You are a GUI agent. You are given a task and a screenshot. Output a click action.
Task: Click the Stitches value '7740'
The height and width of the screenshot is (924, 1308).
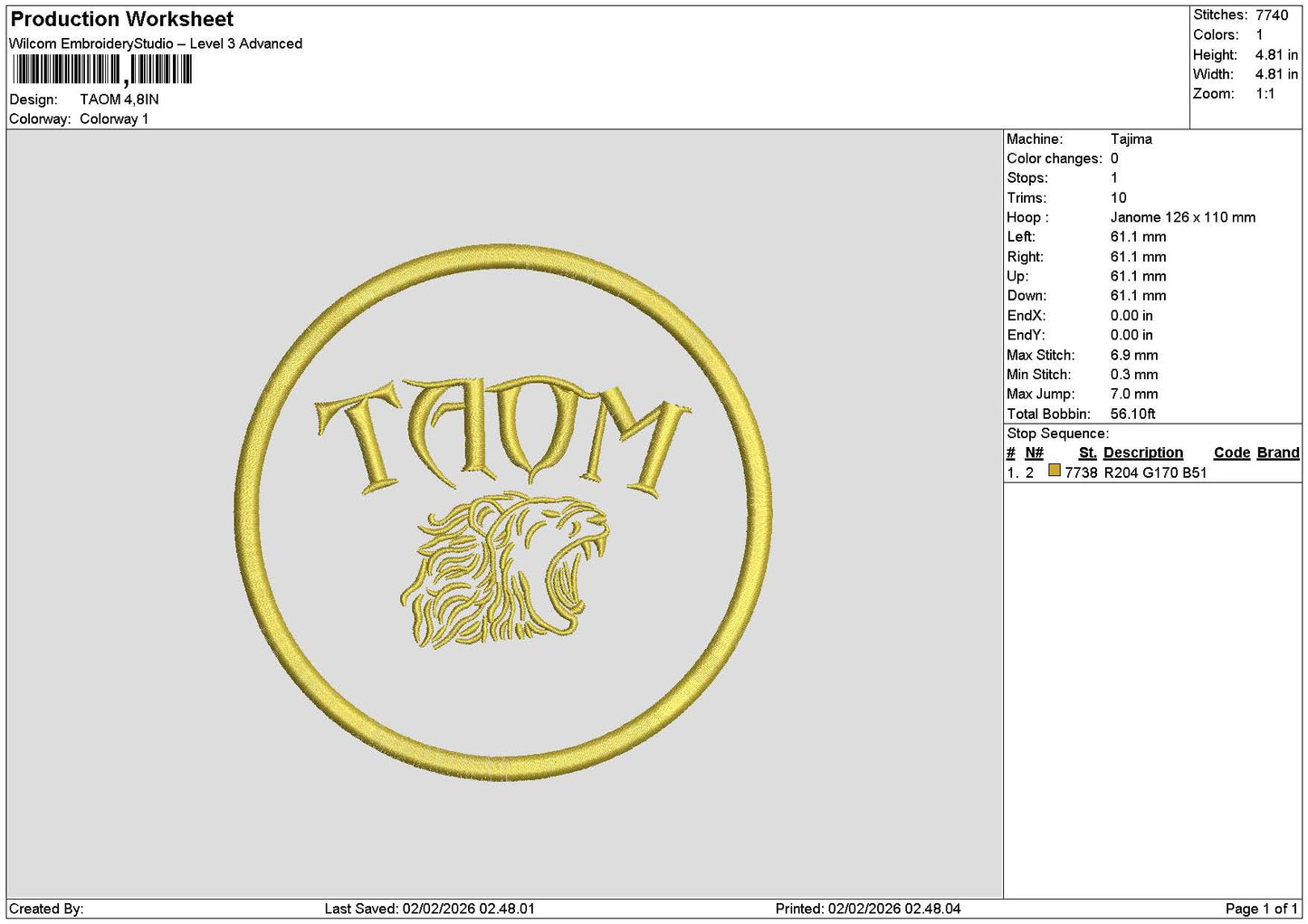click(x=1272, y=14)
